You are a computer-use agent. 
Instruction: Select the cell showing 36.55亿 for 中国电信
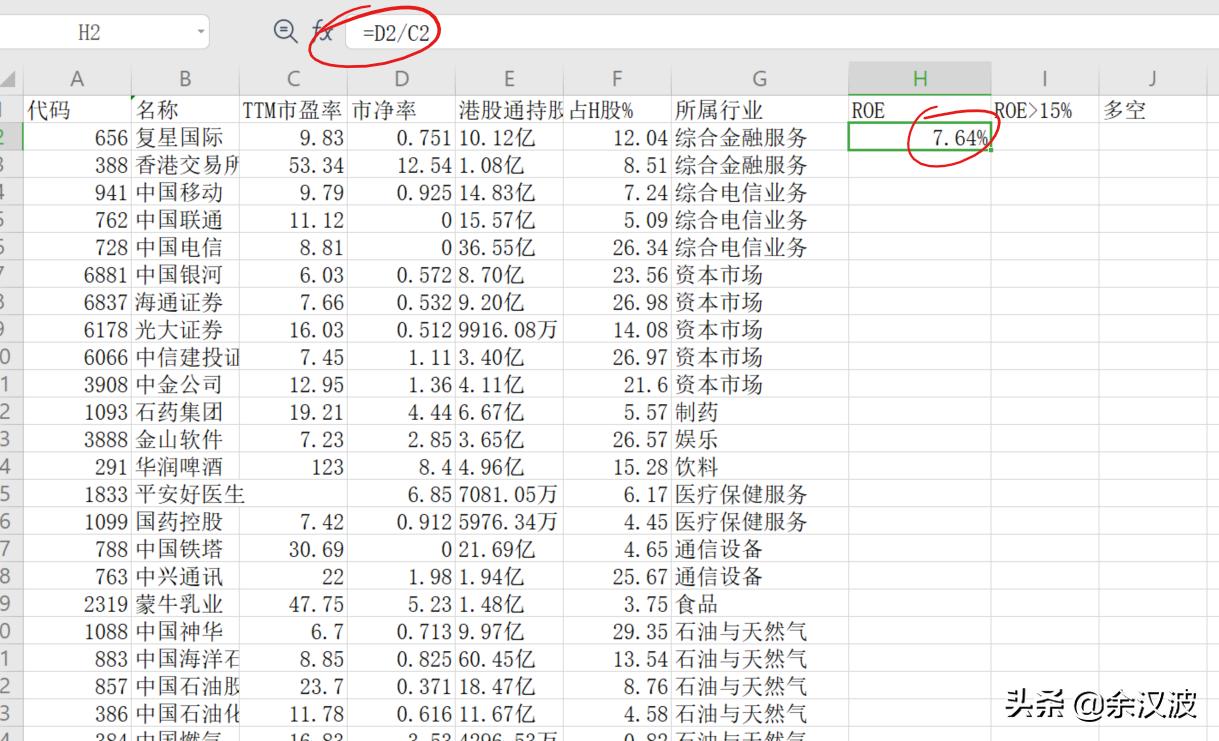click(510, 245)
